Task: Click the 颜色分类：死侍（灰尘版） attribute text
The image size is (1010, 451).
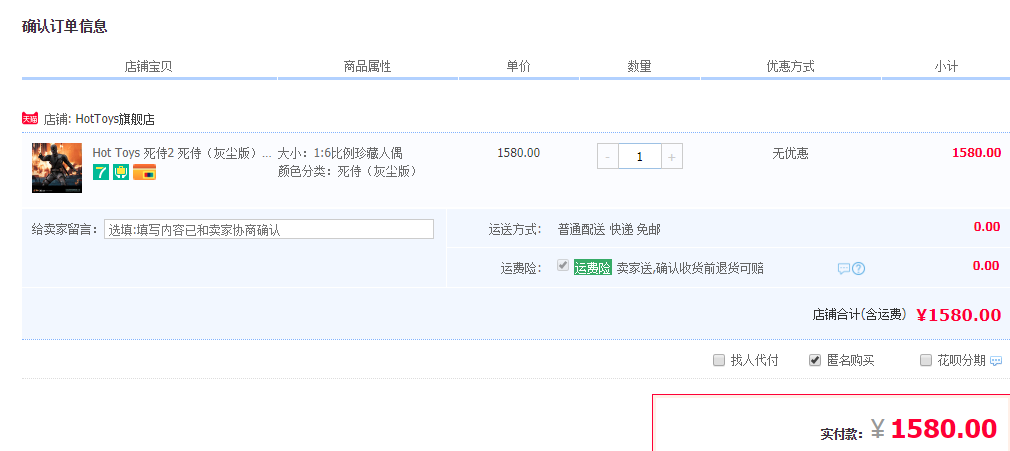Action: (348, 171)
